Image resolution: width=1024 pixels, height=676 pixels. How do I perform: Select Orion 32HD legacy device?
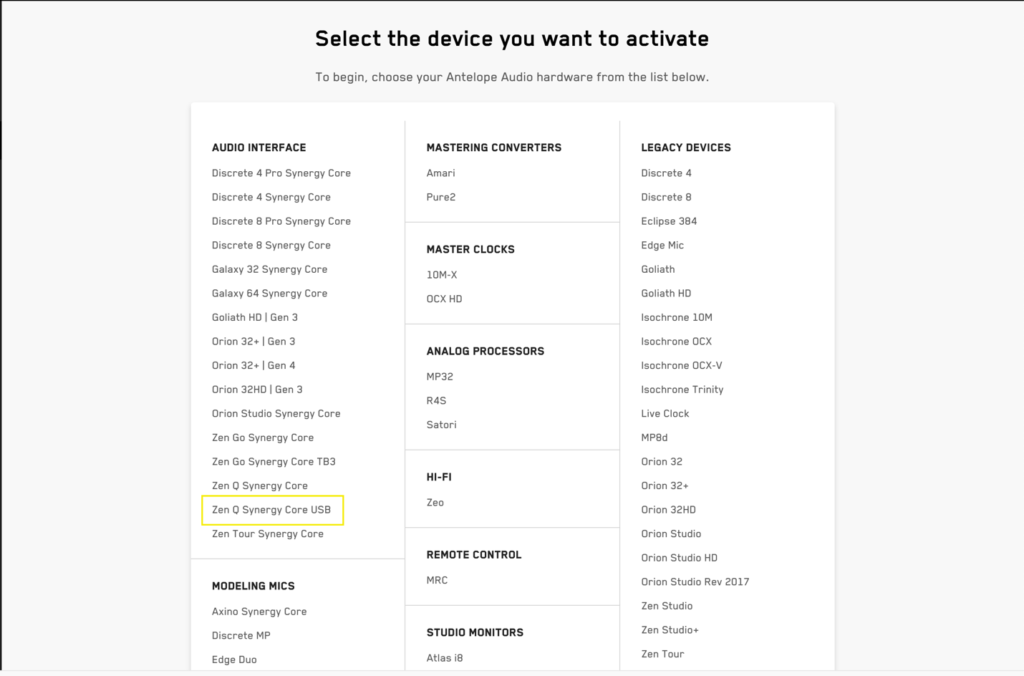[x=668, y=510]
